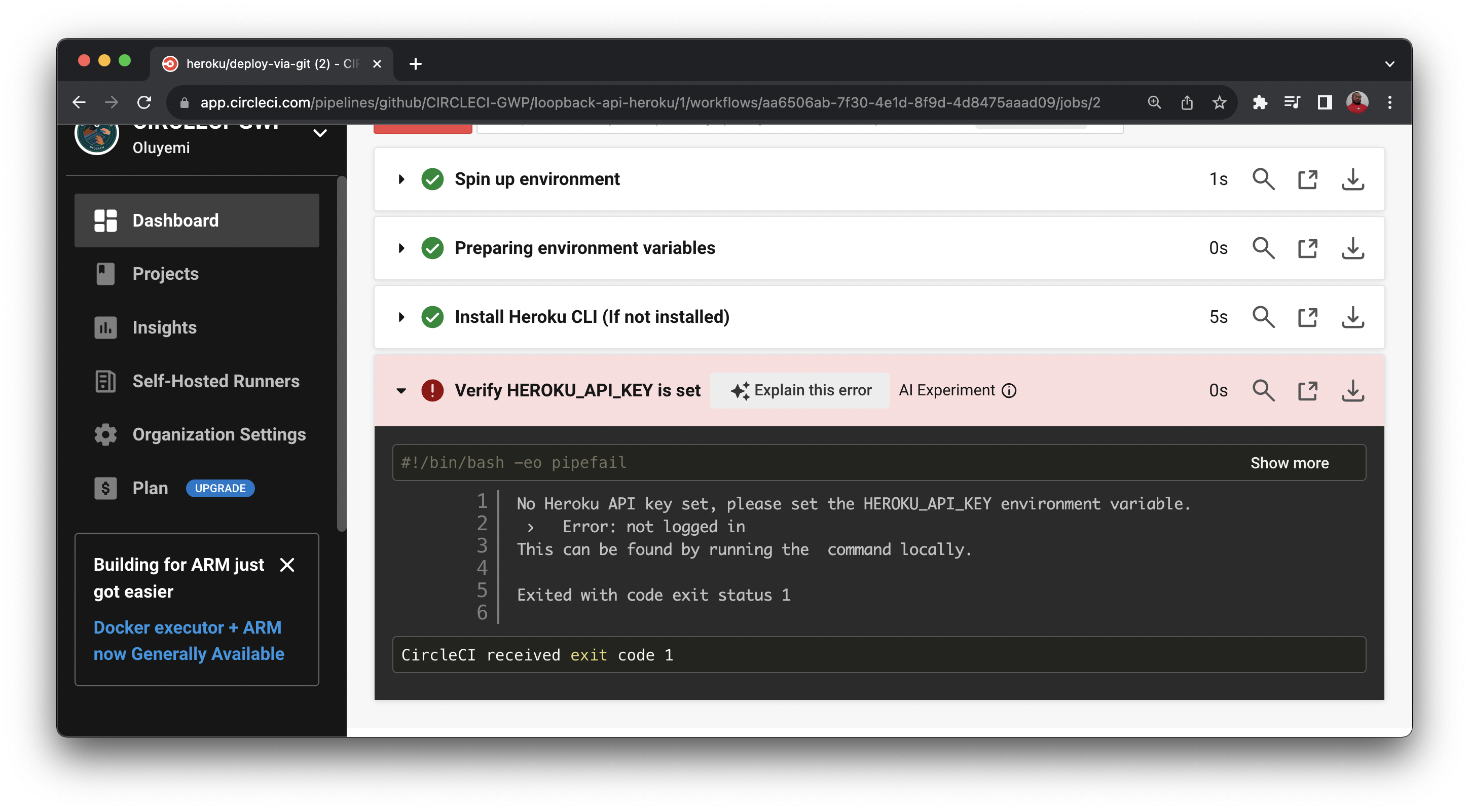Dismiss the Building for ARM notice

(x=287, y=565)
